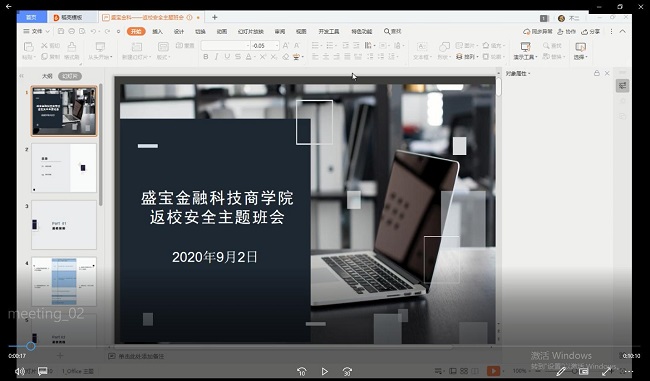
Task: Click the 协作 collaborate button
Action: (566, 32)
